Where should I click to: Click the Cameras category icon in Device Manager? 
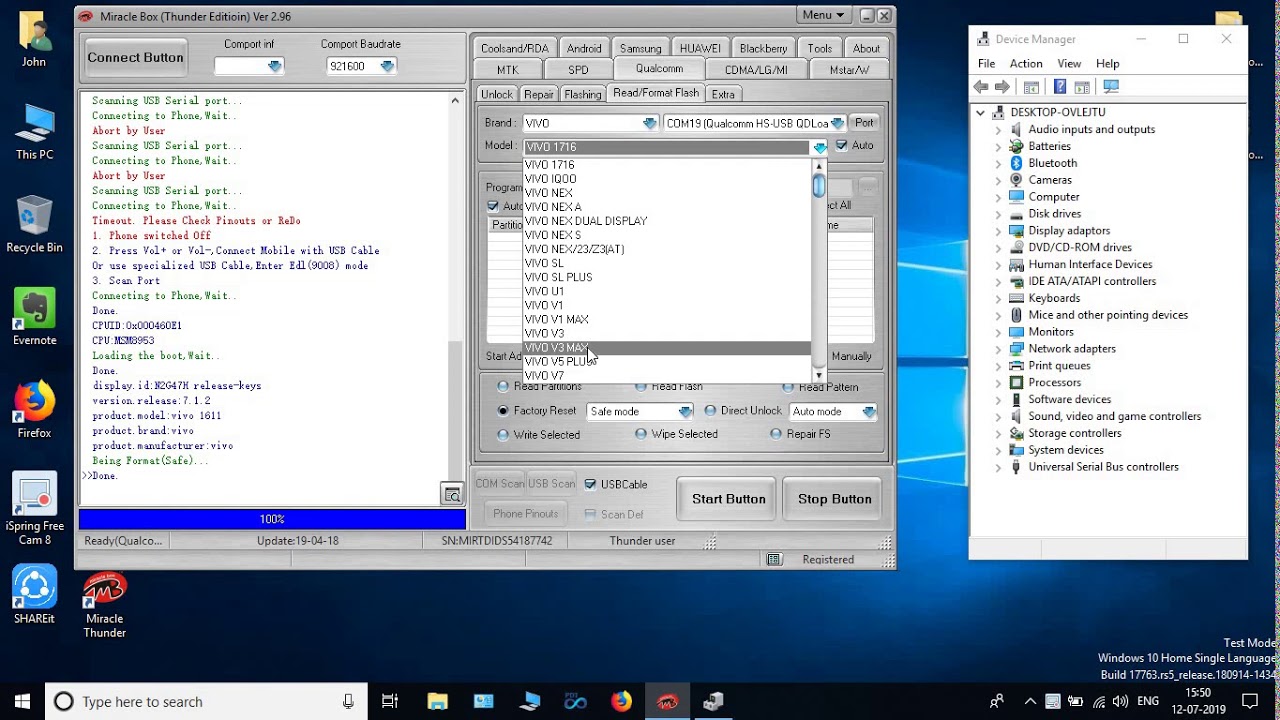coord(1017,180)
